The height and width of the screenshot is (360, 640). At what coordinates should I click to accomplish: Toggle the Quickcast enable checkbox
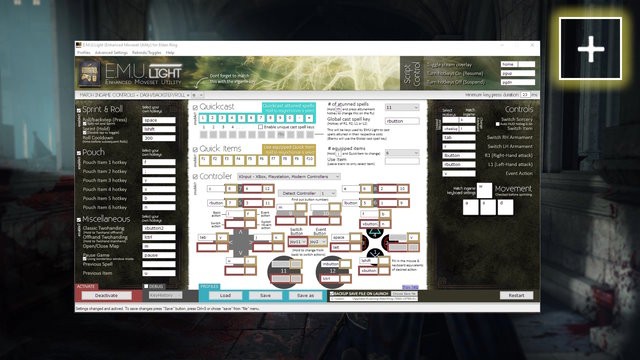pyautogui.click(x=195, y=107)
